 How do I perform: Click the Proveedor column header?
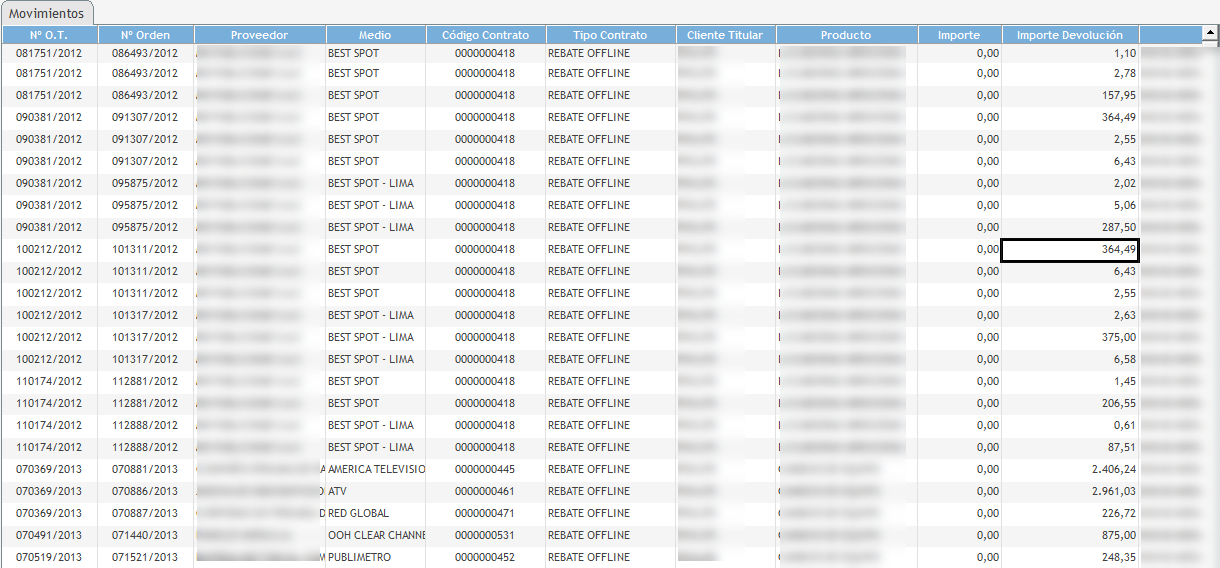[259, 35]
